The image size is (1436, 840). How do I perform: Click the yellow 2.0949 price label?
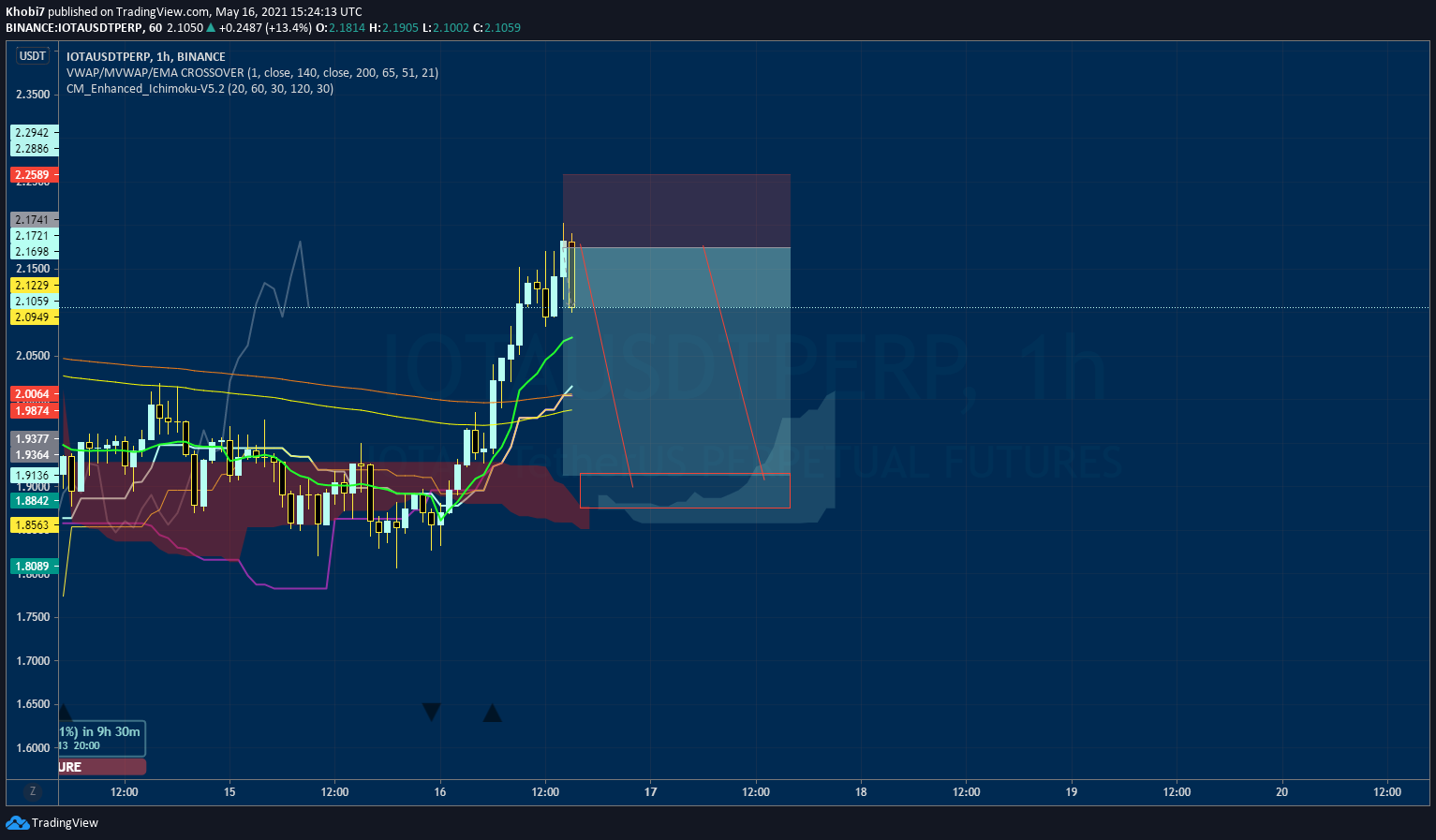coord(34,317)
